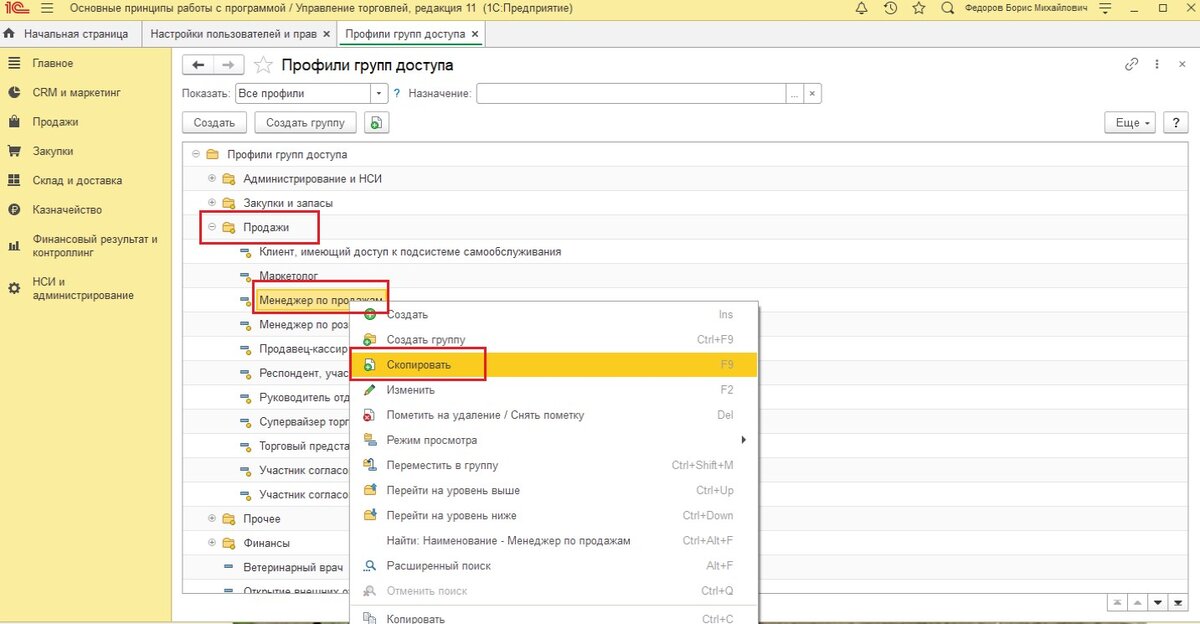Collapse the root Профили групп доступа folder
The image size is (1200, 624).
tap(196, 154)
